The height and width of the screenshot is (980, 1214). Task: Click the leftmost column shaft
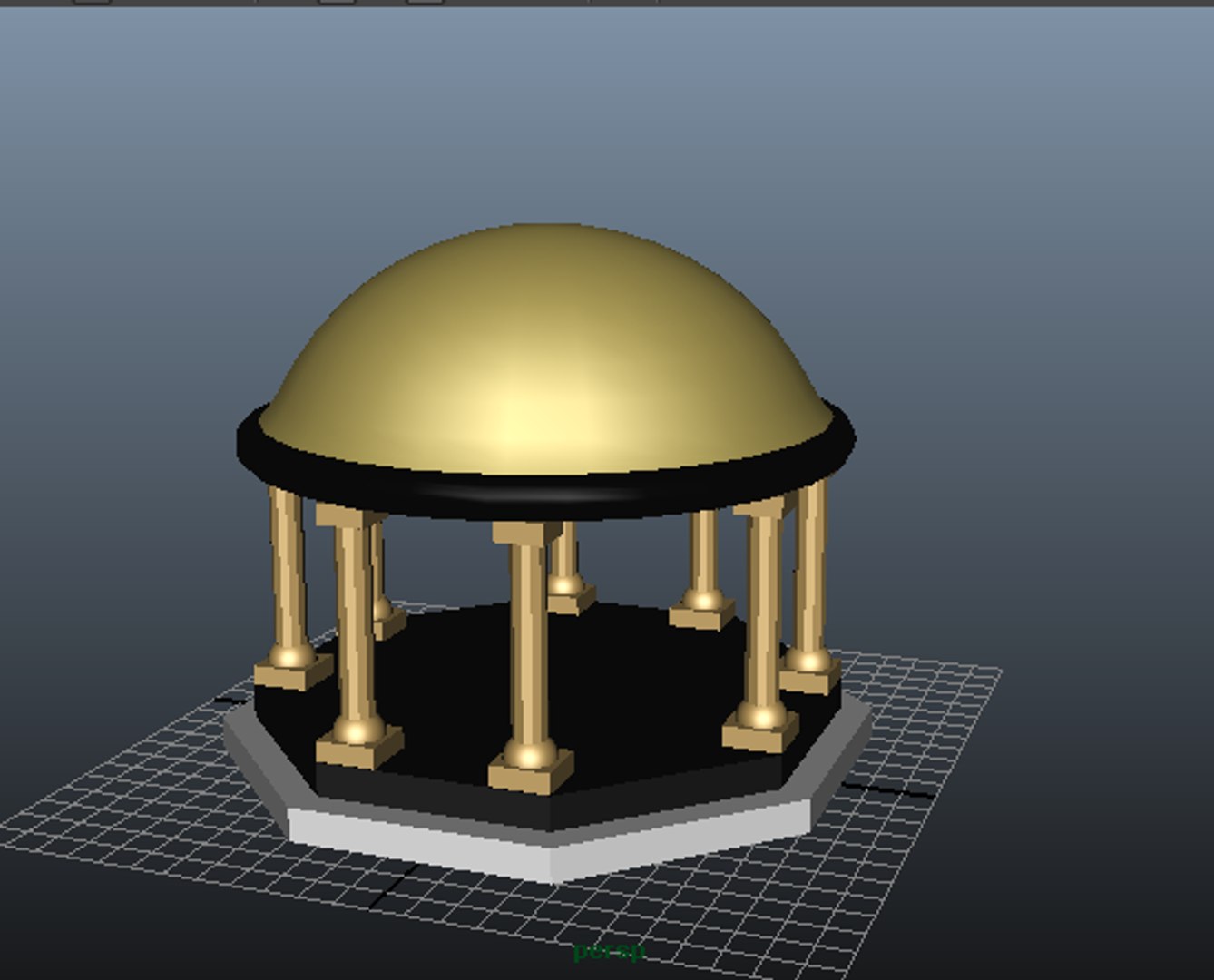(x=288, y=567)
